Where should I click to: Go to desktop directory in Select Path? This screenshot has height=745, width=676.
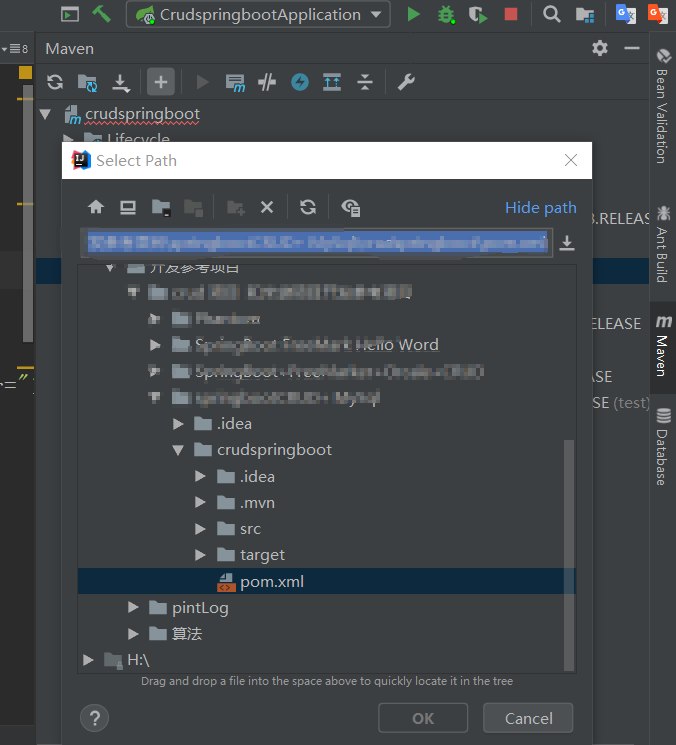pos(128,208)
